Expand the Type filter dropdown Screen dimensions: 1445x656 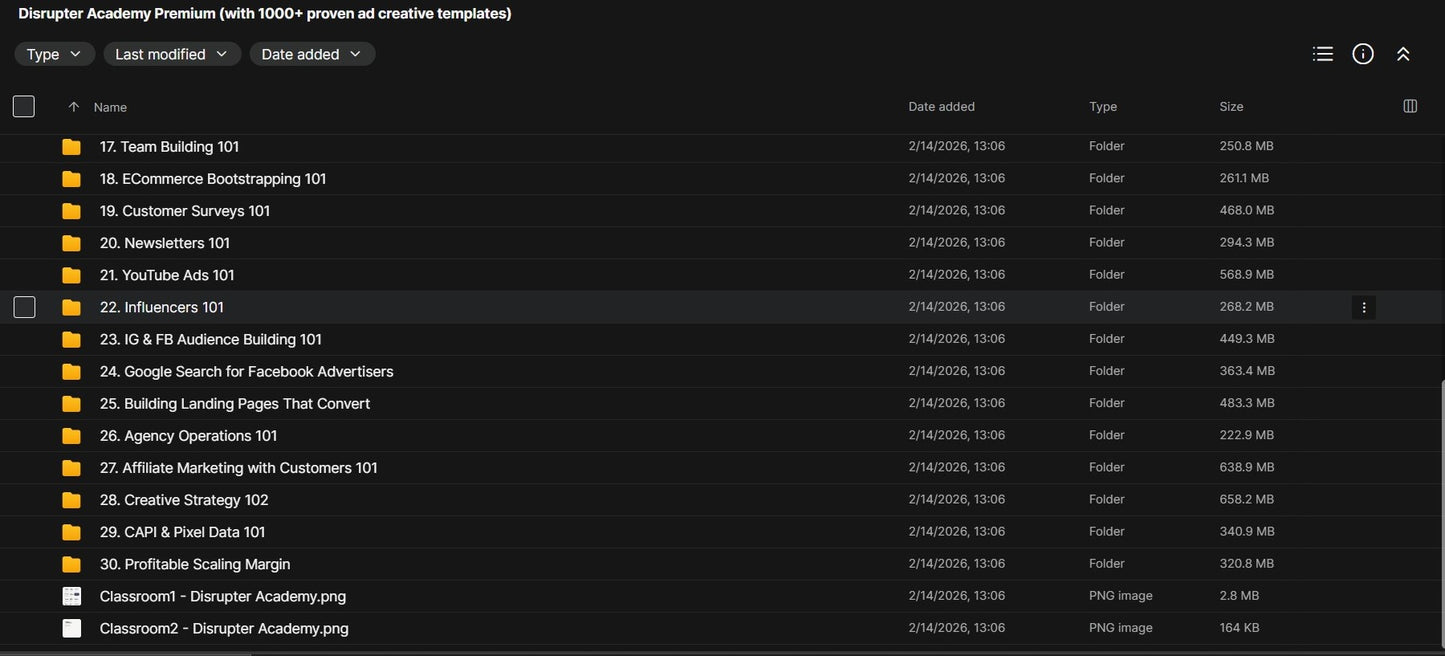coord(55,54)
